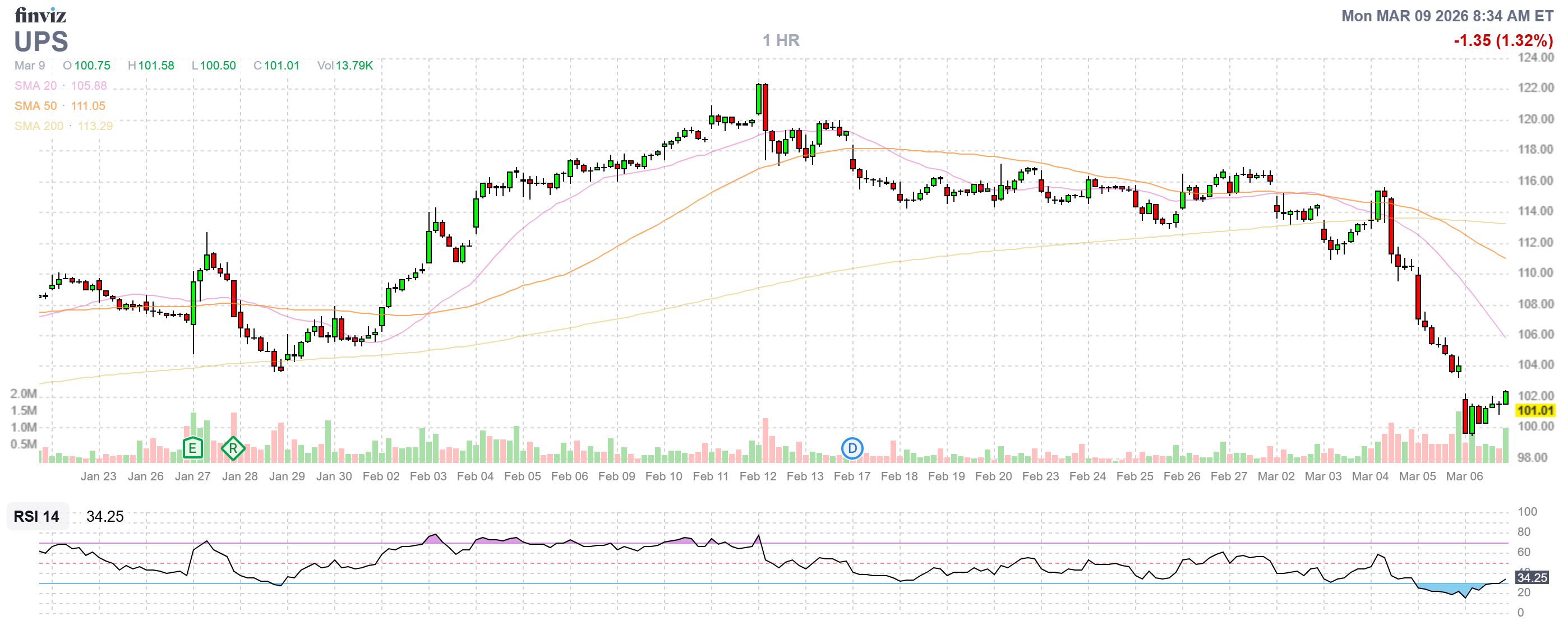Click the -1.35 (1.32%) change value

click(x=1503, y=40)
